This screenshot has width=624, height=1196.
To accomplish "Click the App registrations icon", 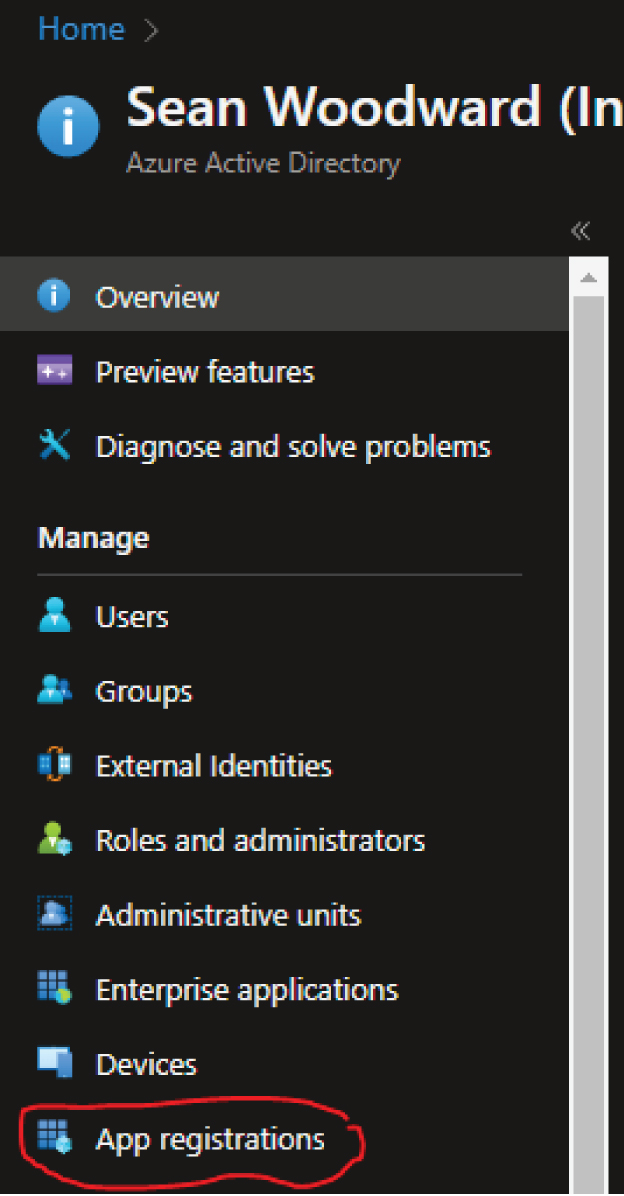I will pos(54,1138).
